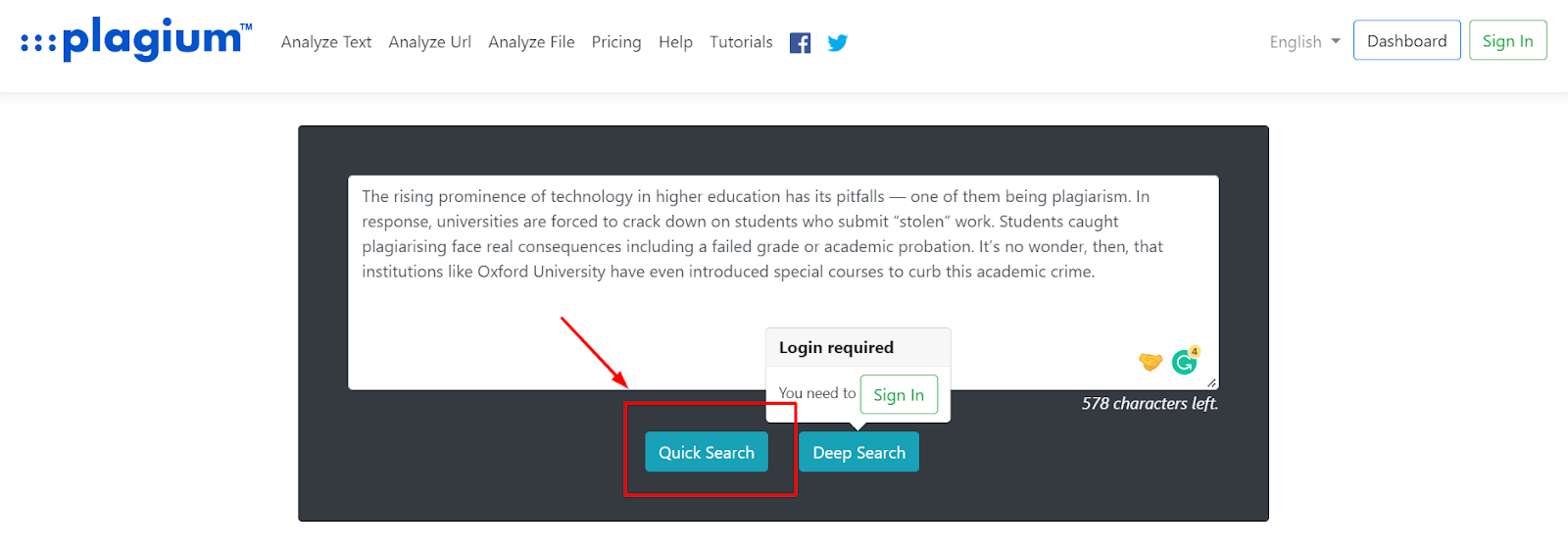Open the Facebook page icon
This screenshot has width=1568, height=551.
click(800, 43)
